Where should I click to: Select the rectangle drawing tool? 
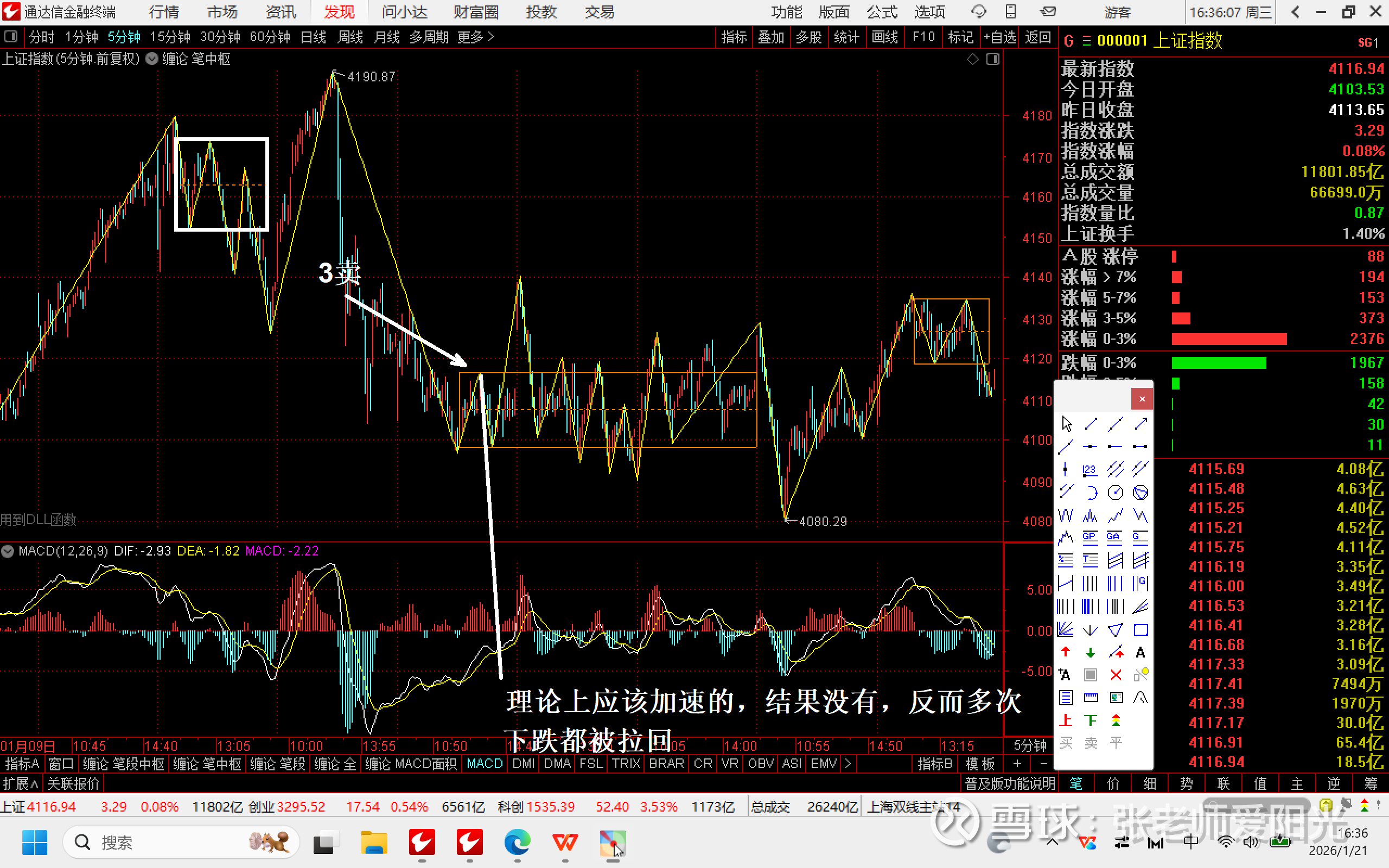click(1140, 630)
